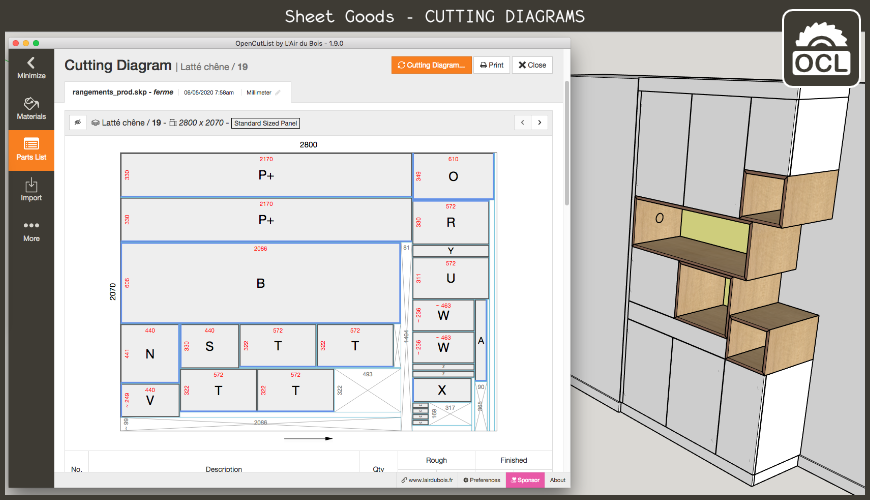The height and width of the screenshot is (500, 870).
Task: Click the 2800 x 2070 sheet size icon
Action: pyautogui.click(x=173, y=123)
